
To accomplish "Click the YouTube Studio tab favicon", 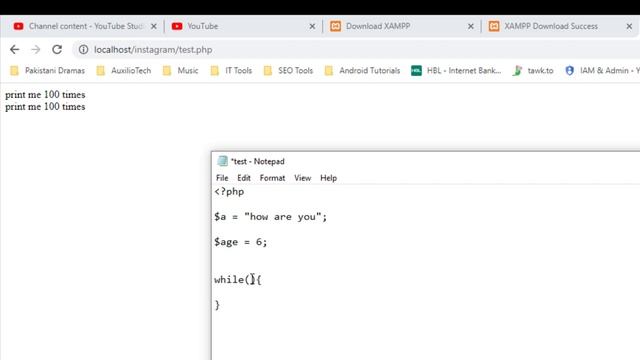I will 18,26.
